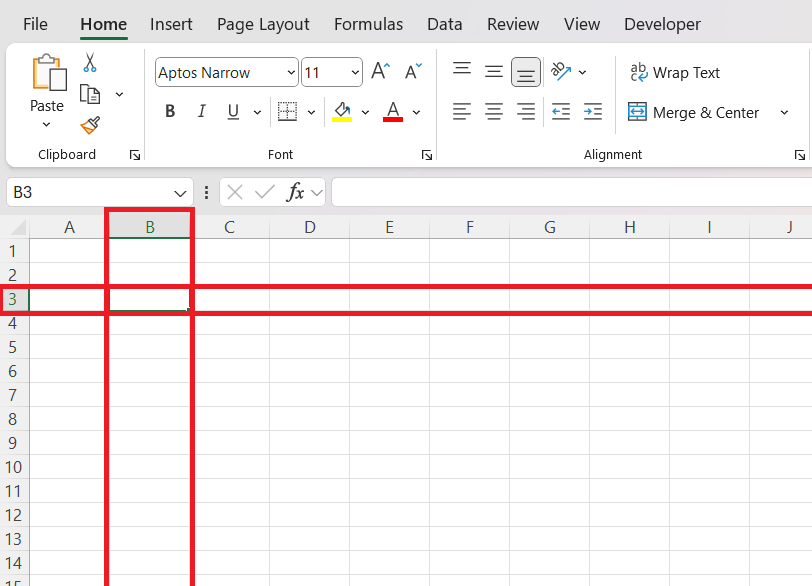This screenshot has height=586, width=812.
Task: Open the Paste options dropdown arrow
Action: 47,125
